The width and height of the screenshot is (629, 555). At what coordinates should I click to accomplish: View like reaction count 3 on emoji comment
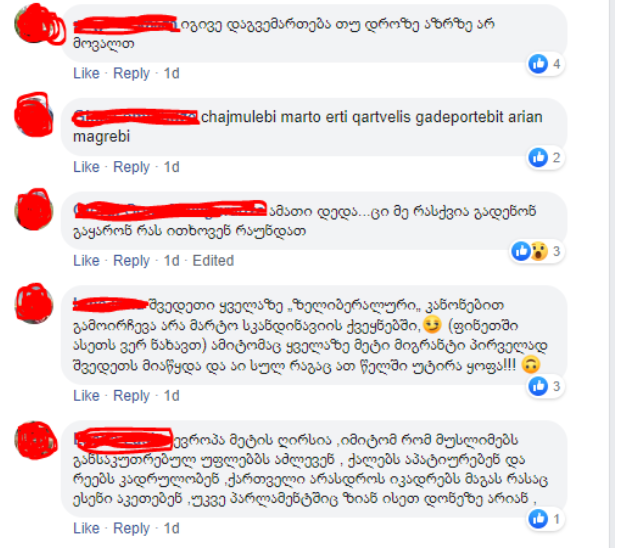pos(546,386)
